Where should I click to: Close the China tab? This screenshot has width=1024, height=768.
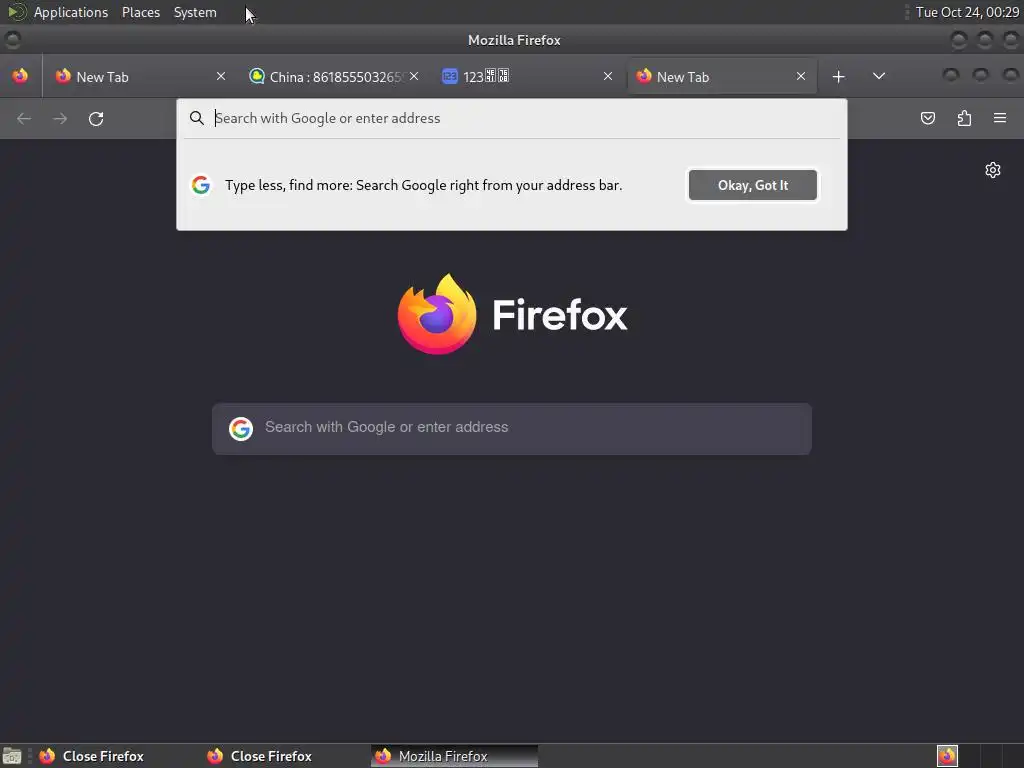coord(414,76)
